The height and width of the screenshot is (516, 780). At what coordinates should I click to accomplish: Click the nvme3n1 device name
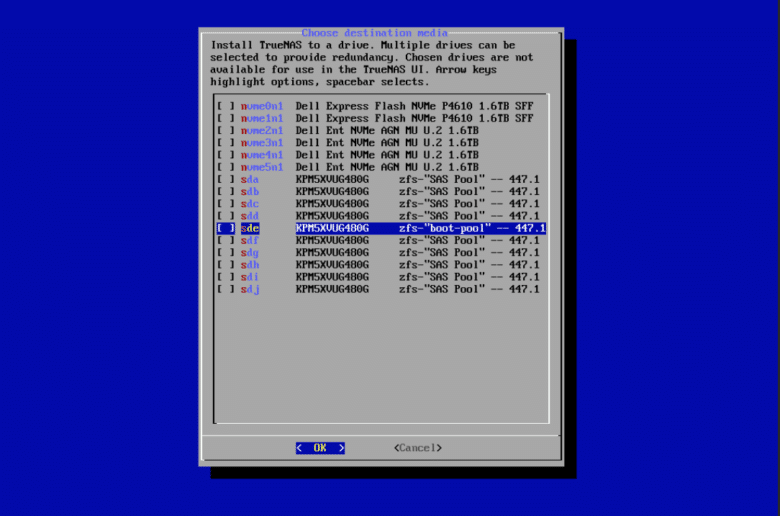[x=262, y=143]
